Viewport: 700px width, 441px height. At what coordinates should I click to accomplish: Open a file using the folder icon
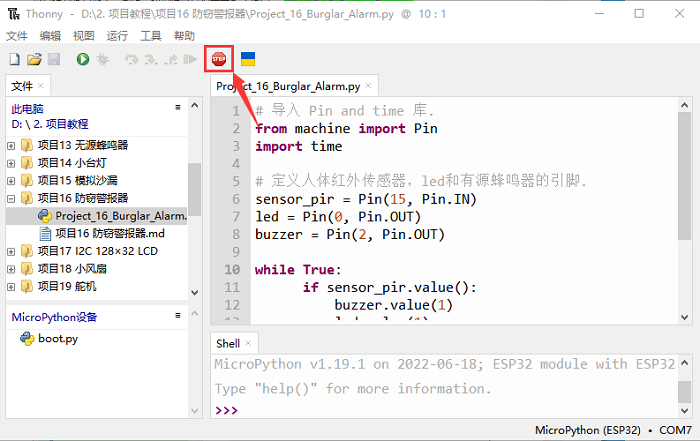pyautogui.click(x=34, y=60)
